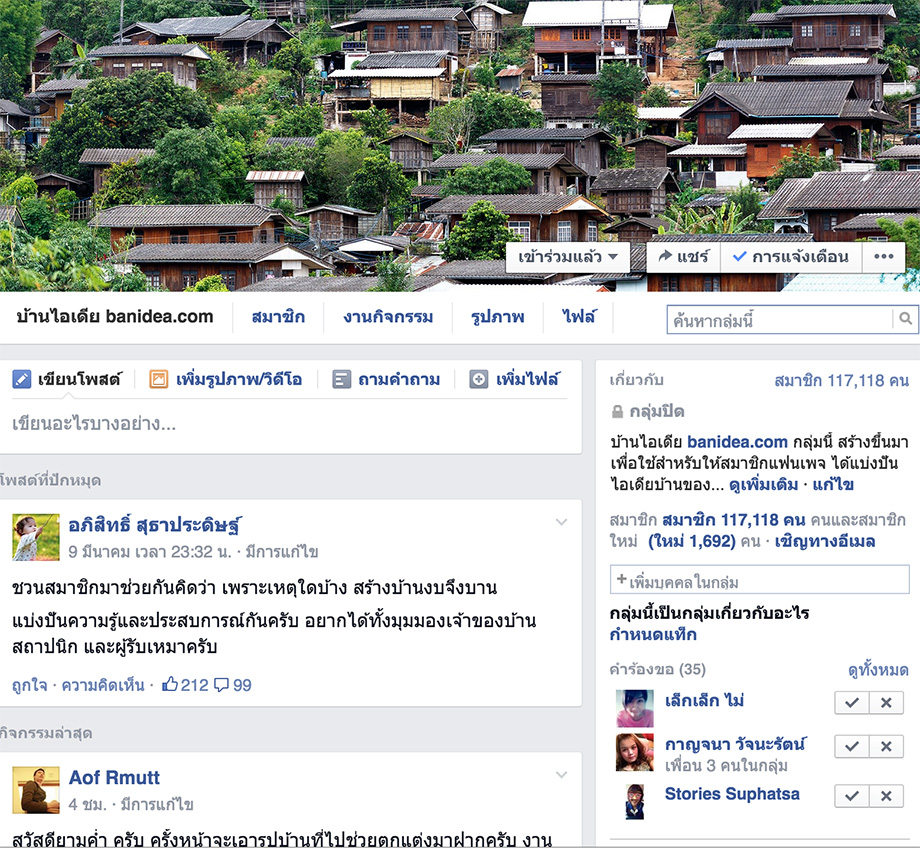Image resolution: width=920 pixels, height=848 pixels.
Task: Click the 99 comments bubble icon
Action: point(221,685)
